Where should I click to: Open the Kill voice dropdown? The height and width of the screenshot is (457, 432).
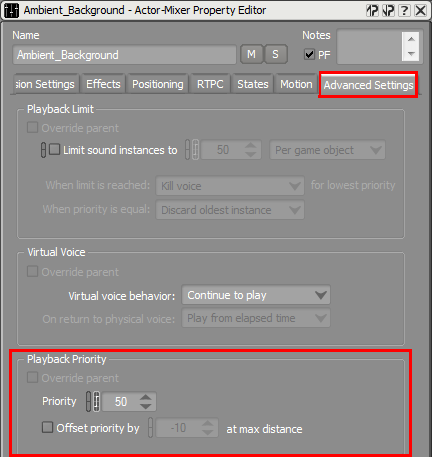230,186
